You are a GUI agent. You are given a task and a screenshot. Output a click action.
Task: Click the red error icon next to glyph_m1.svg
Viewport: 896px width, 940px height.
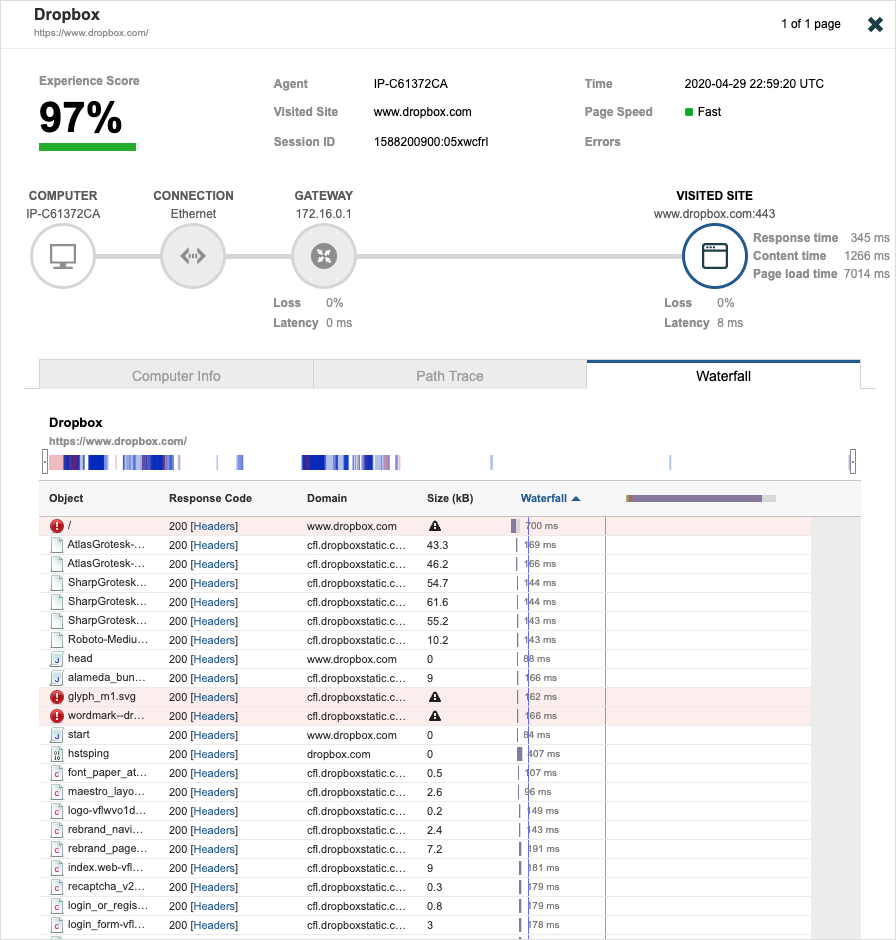[57, 697]
